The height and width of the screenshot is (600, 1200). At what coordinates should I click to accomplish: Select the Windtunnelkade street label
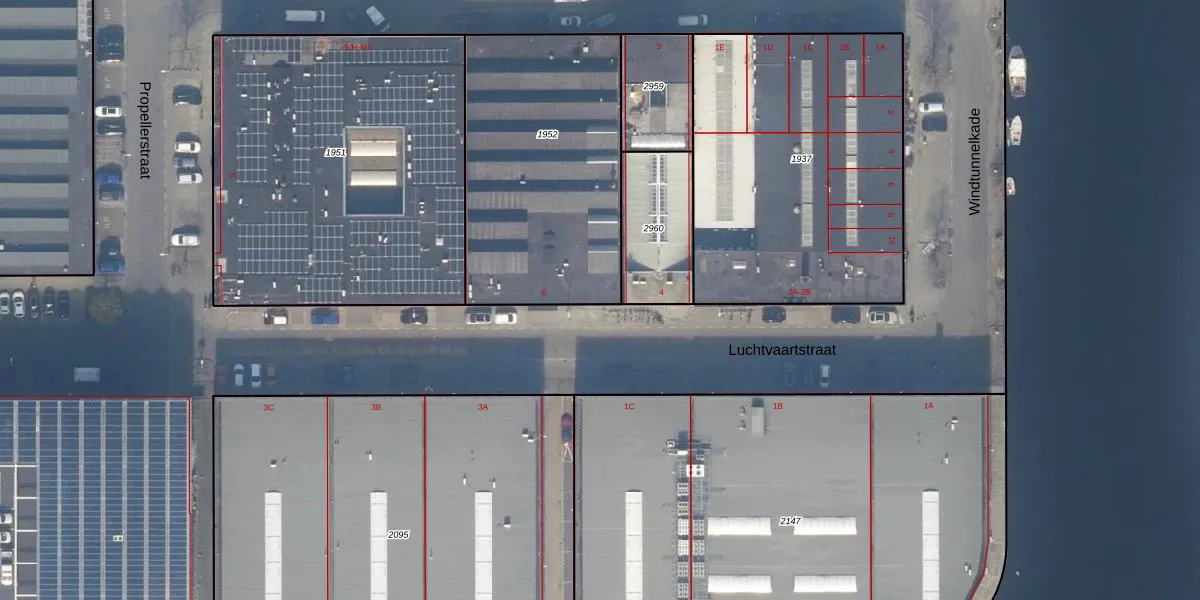click(975, 161)
